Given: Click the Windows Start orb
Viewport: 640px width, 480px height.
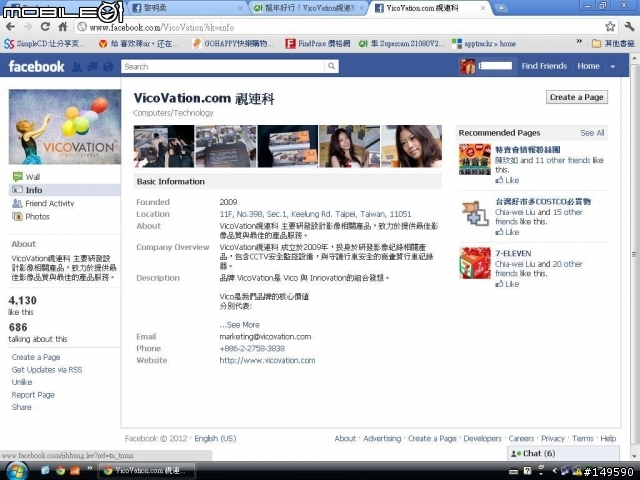Looking at the screenshot, I should coord(16,471).
